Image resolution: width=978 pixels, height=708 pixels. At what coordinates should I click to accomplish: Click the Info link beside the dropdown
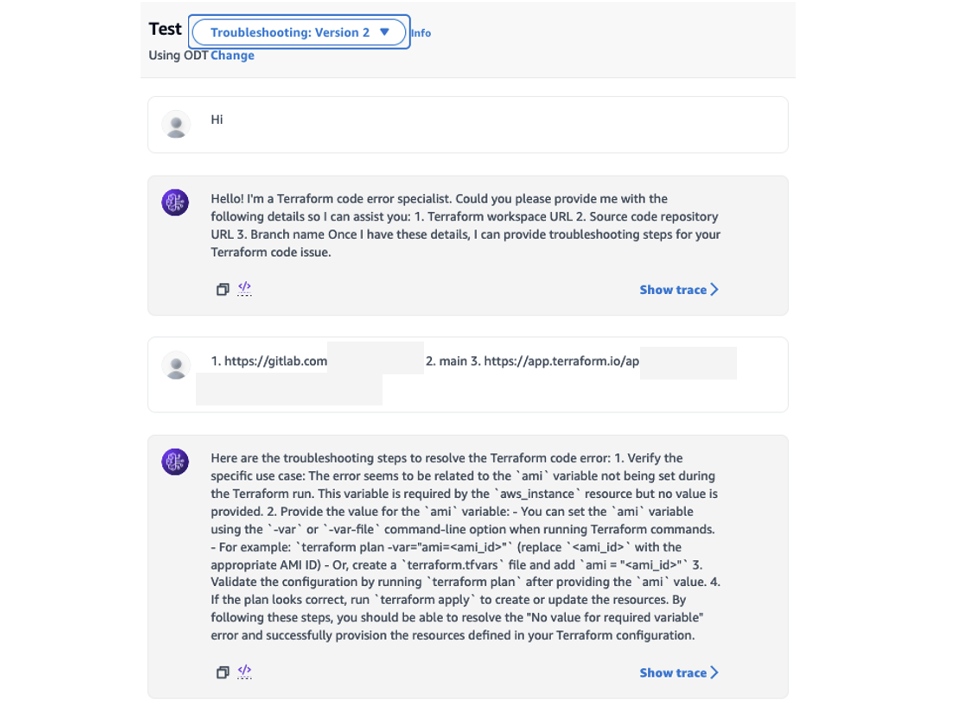click(421, 33)
